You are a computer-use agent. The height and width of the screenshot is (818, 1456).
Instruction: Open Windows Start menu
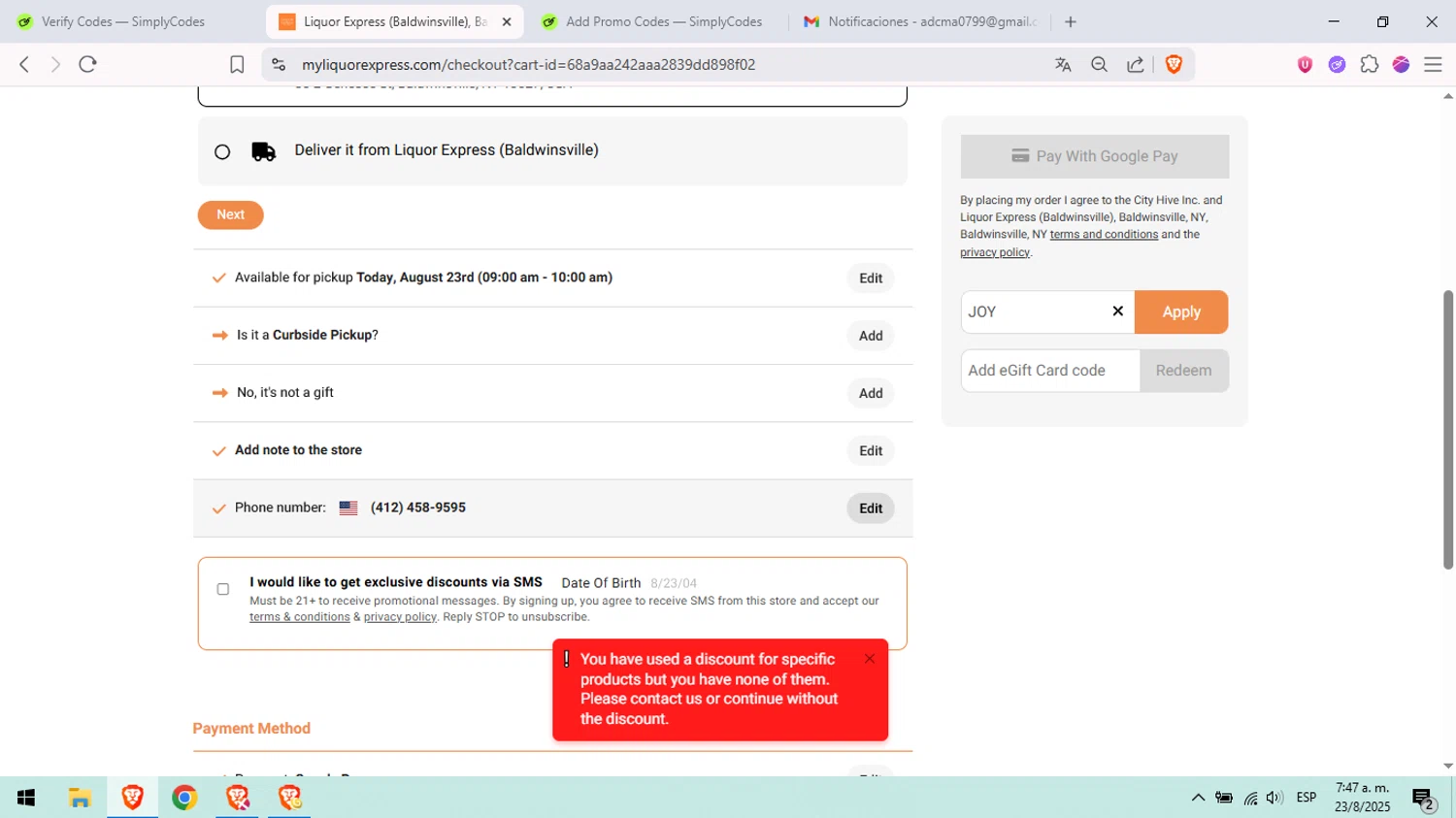click(26, 798)
